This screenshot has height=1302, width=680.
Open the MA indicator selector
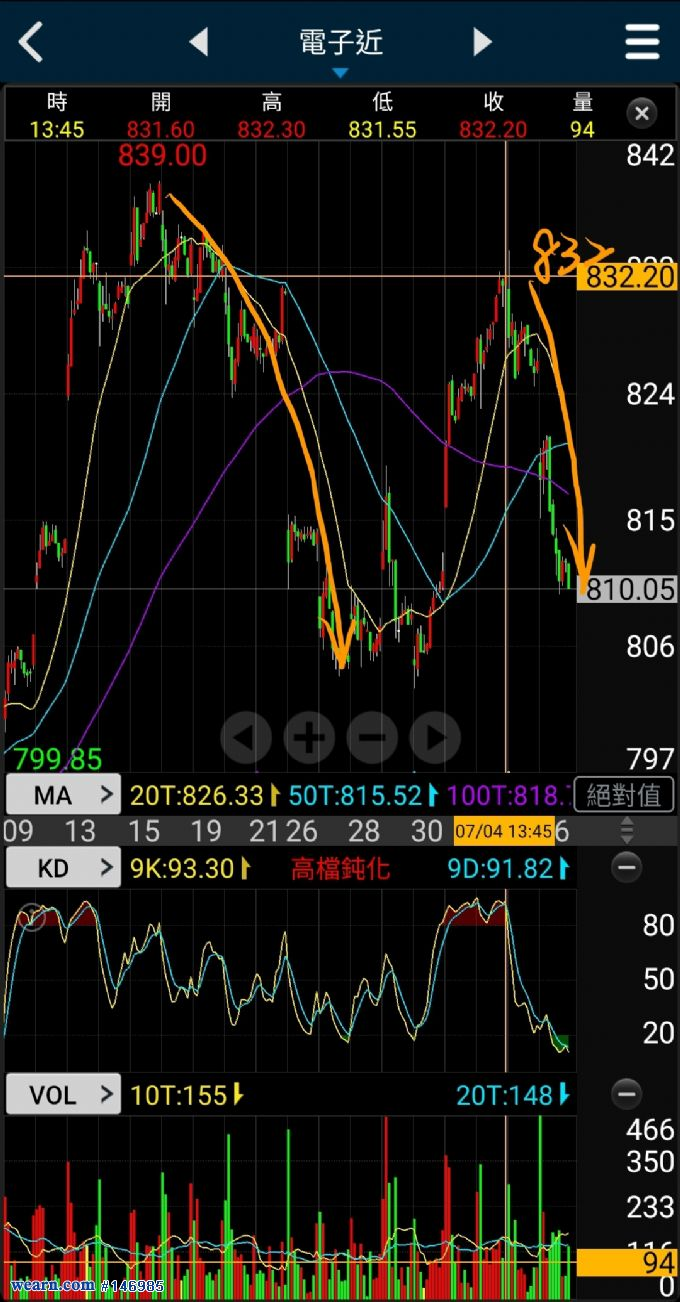coord(63,795)
